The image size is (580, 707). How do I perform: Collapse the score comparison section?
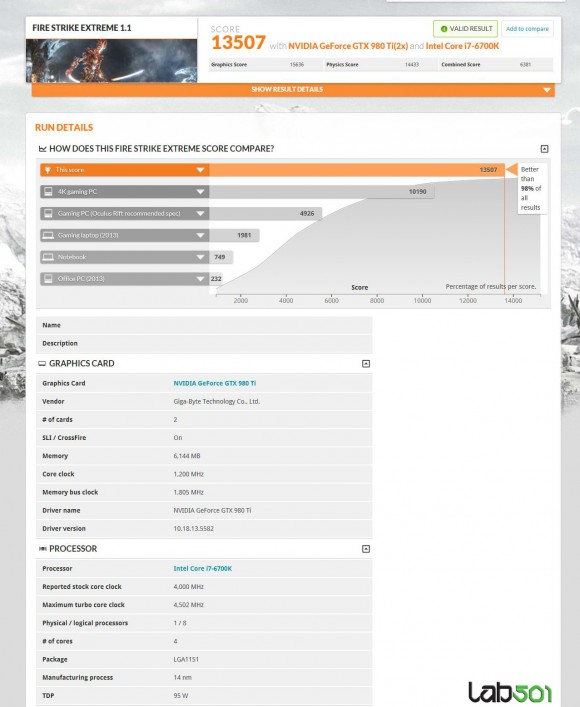[544, 149]
